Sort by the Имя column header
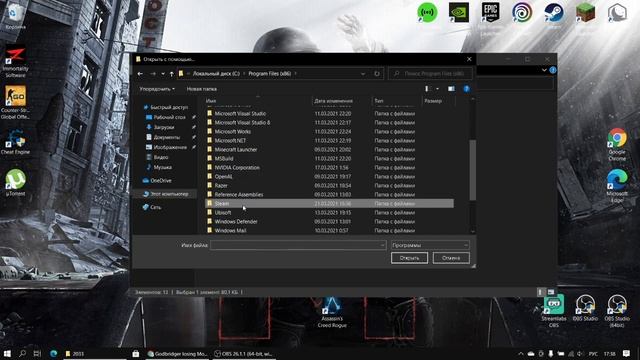This screenshot has width=640, height=360. 211,101
